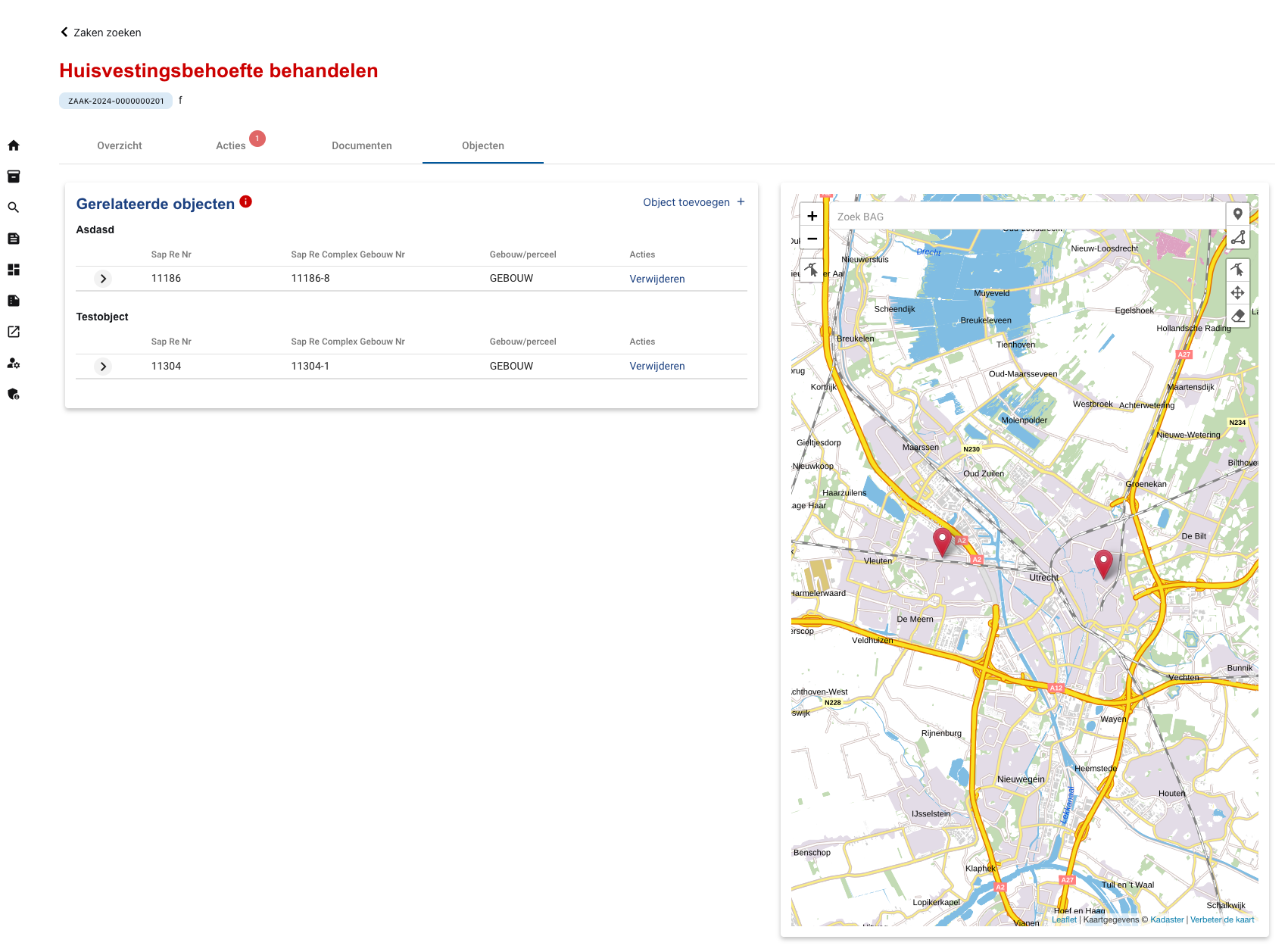Select the draw marker tool on the map

coord(1237,214)
